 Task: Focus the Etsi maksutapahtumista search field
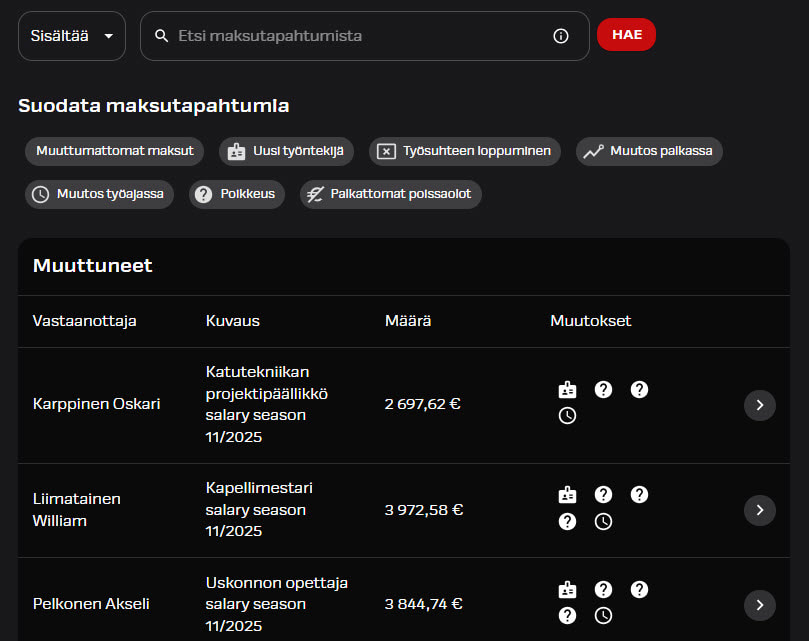click(x=365, y=36)
